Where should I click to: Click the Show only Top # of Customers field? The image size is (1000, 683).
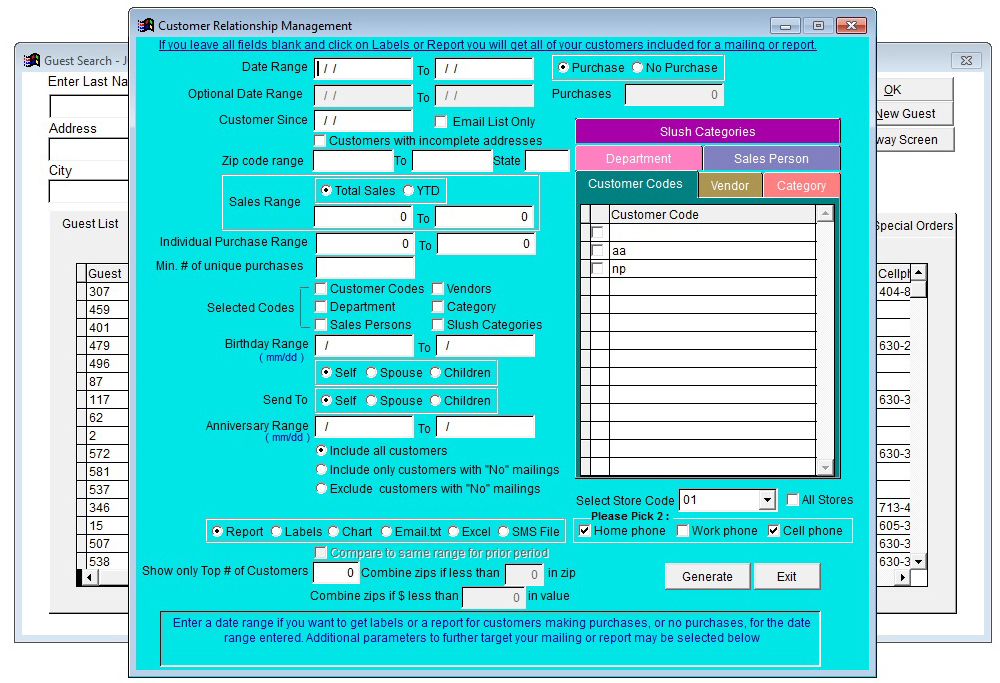coord(335,573)
